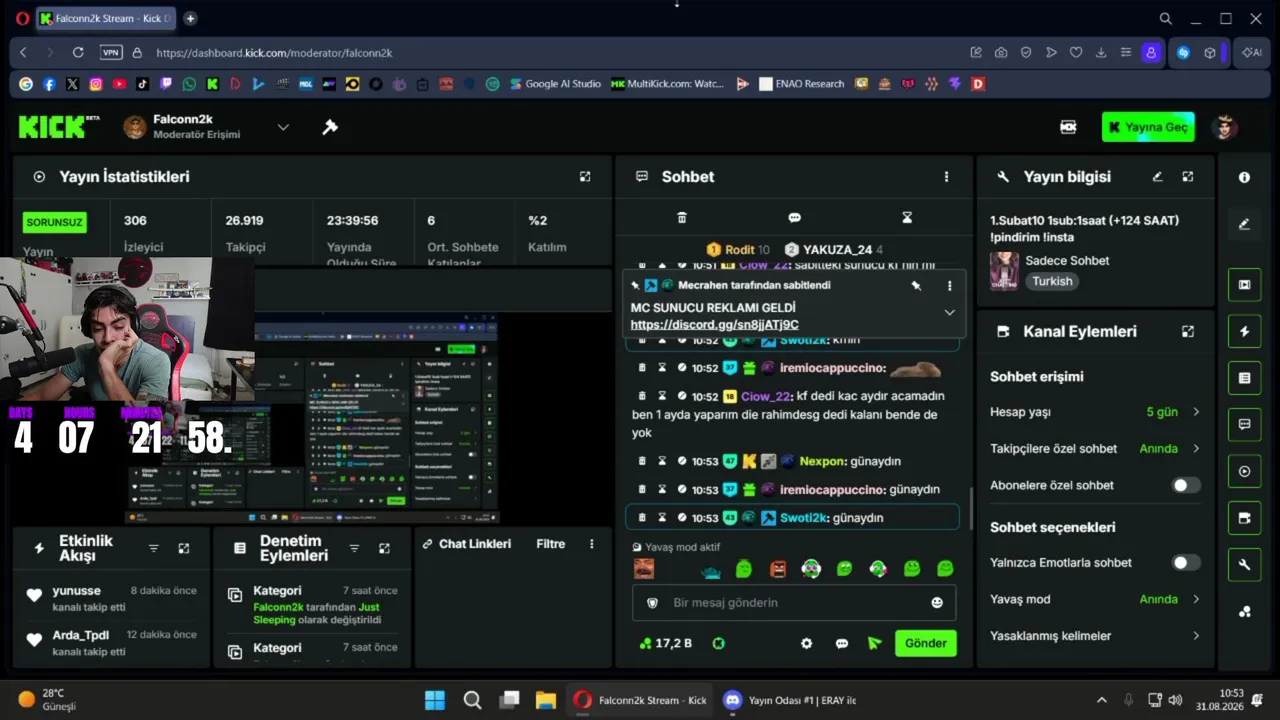The height and width of the screenshot is (720, 1280).
Task: Open File Explorer from the taskbar
Action: (545, 700)
